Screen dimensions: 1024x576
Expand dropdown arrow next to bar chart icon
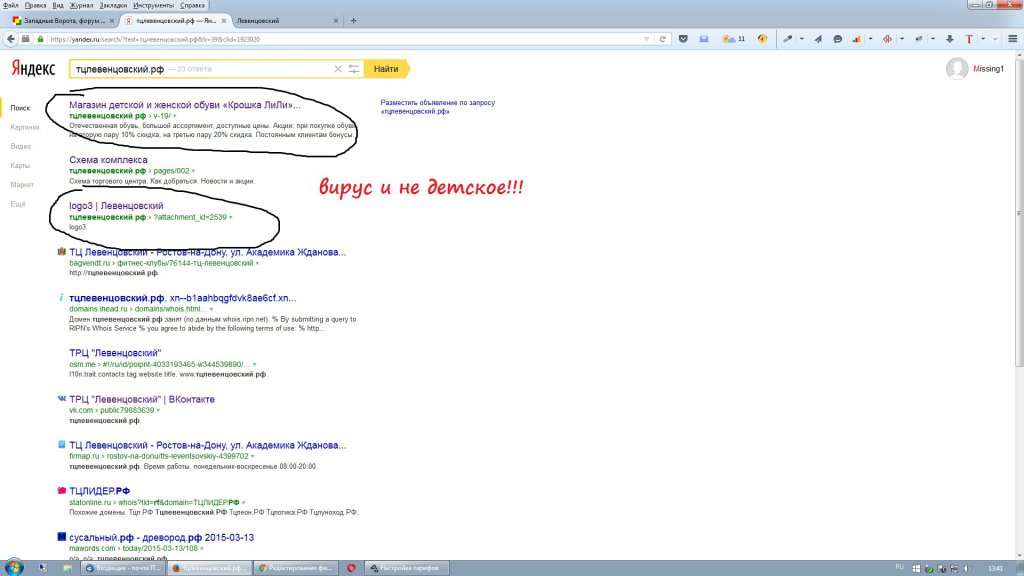tap(870, 39)
